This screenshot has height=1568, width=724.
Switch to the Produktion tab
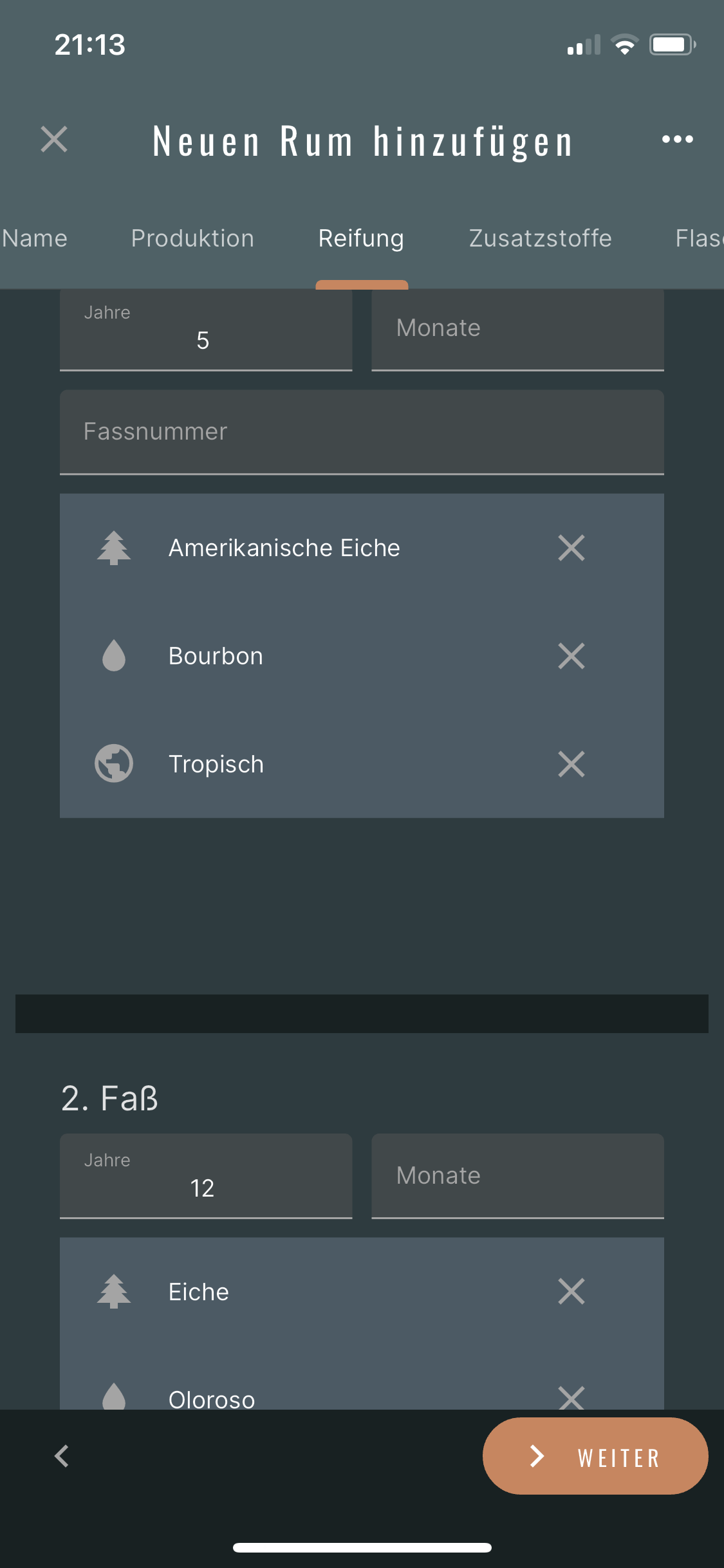click(192, 238)
